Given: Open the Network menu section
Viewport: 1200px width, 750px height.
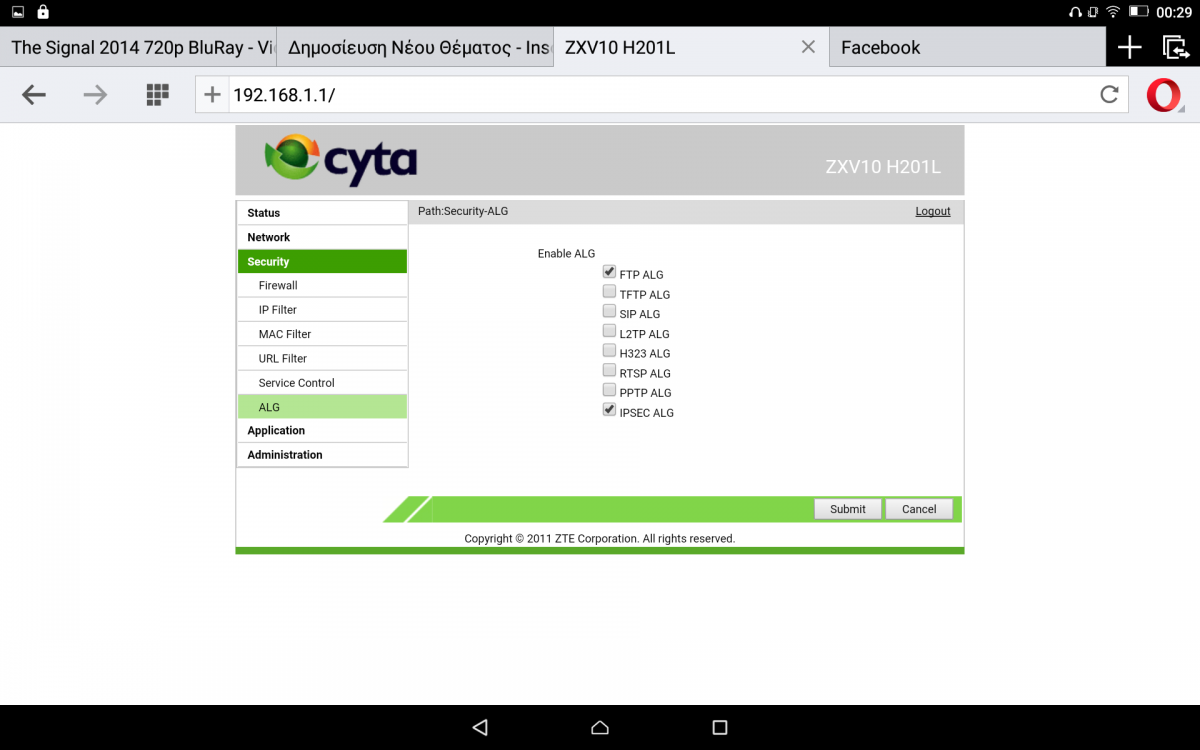Looking at the screenshot, I should 322,237.
